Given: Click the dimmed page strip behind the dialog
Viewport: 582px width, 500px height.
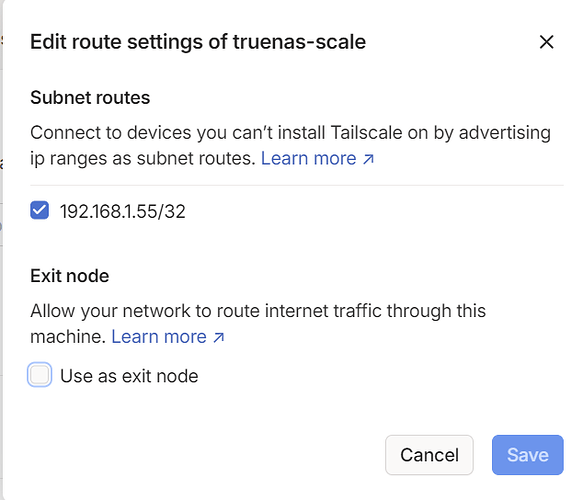Looking at the screenshot, I should [x=1, y=250].
